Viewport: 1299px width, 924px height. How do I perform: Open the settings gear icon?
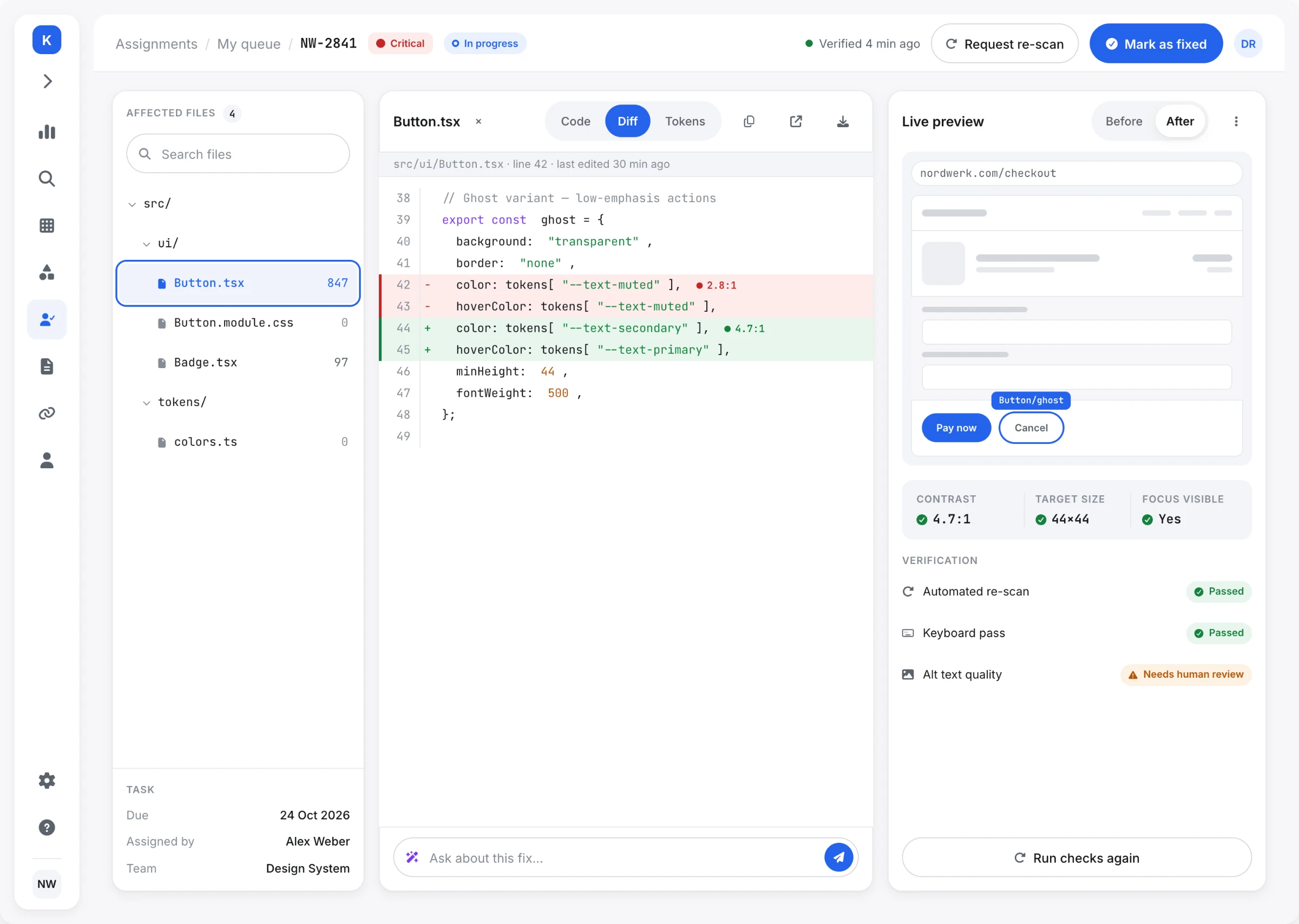[47, 781]
